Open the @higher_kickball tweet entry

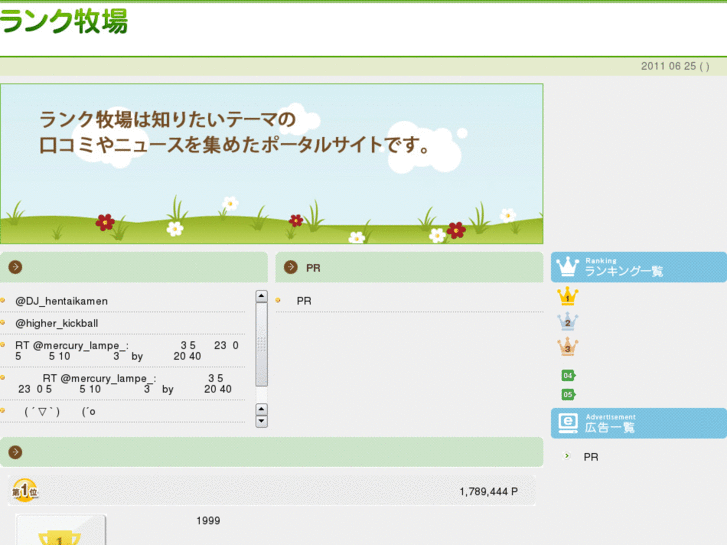pyautogui.click(x=57, y=323)
